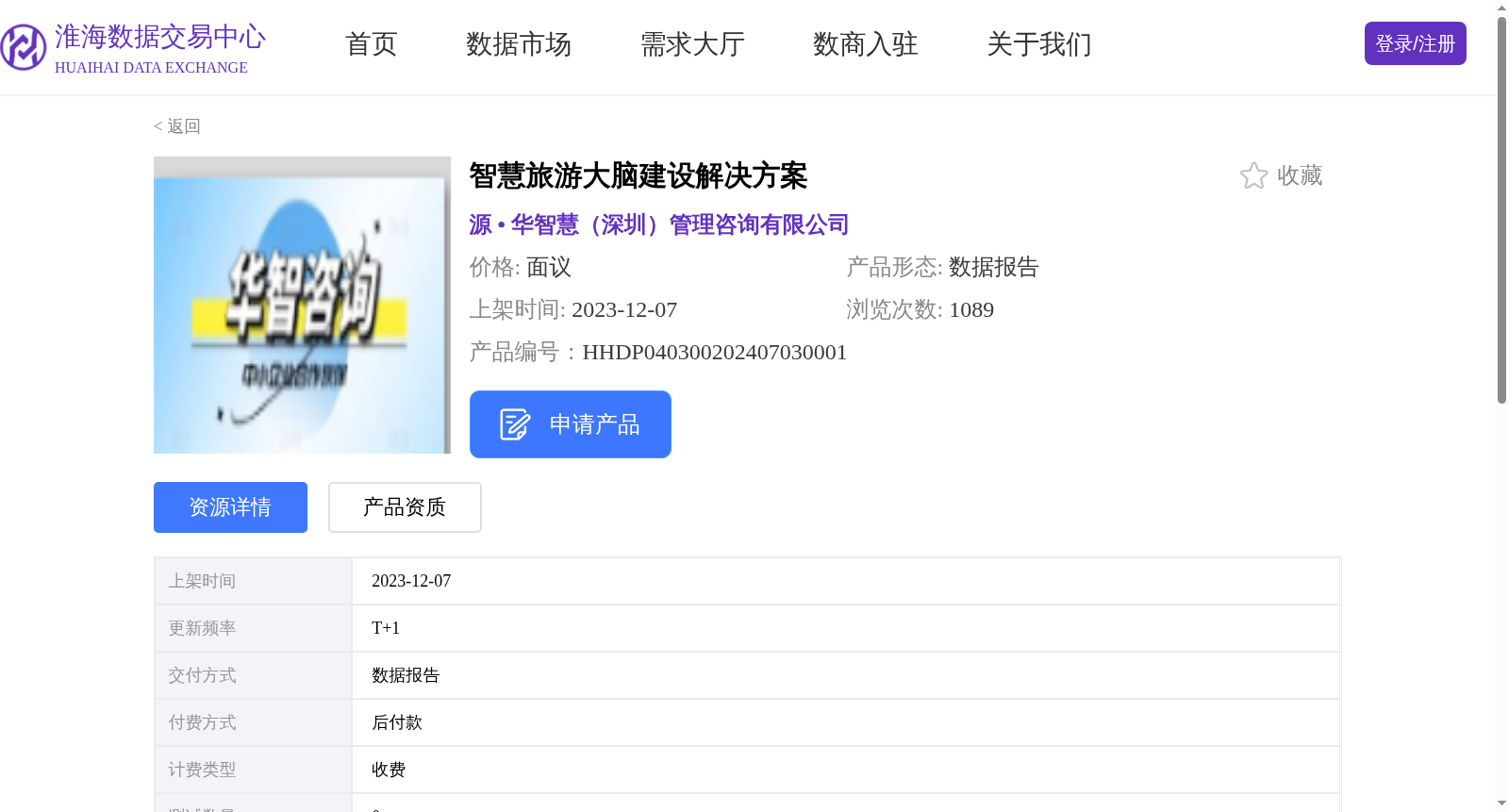Screen dimensions: 1509x812
Task: Go back via the 返回 link
Action: 177,126
